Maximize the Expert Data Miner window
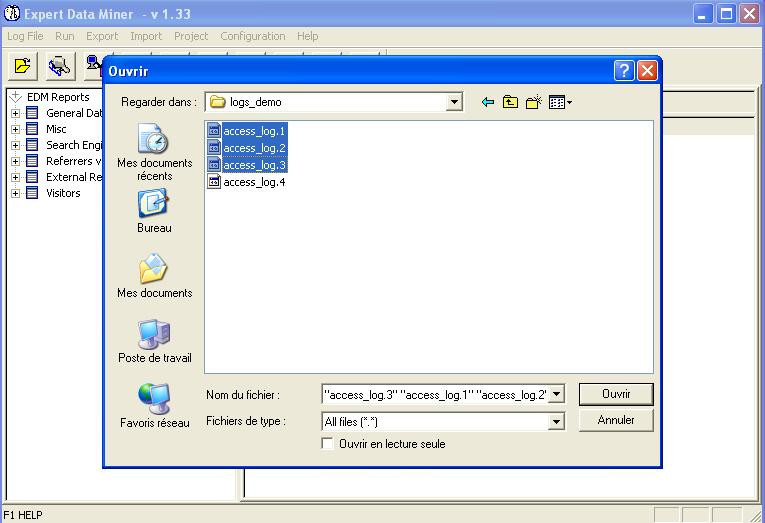The image size is (765, 523). [x=726, y=14]
